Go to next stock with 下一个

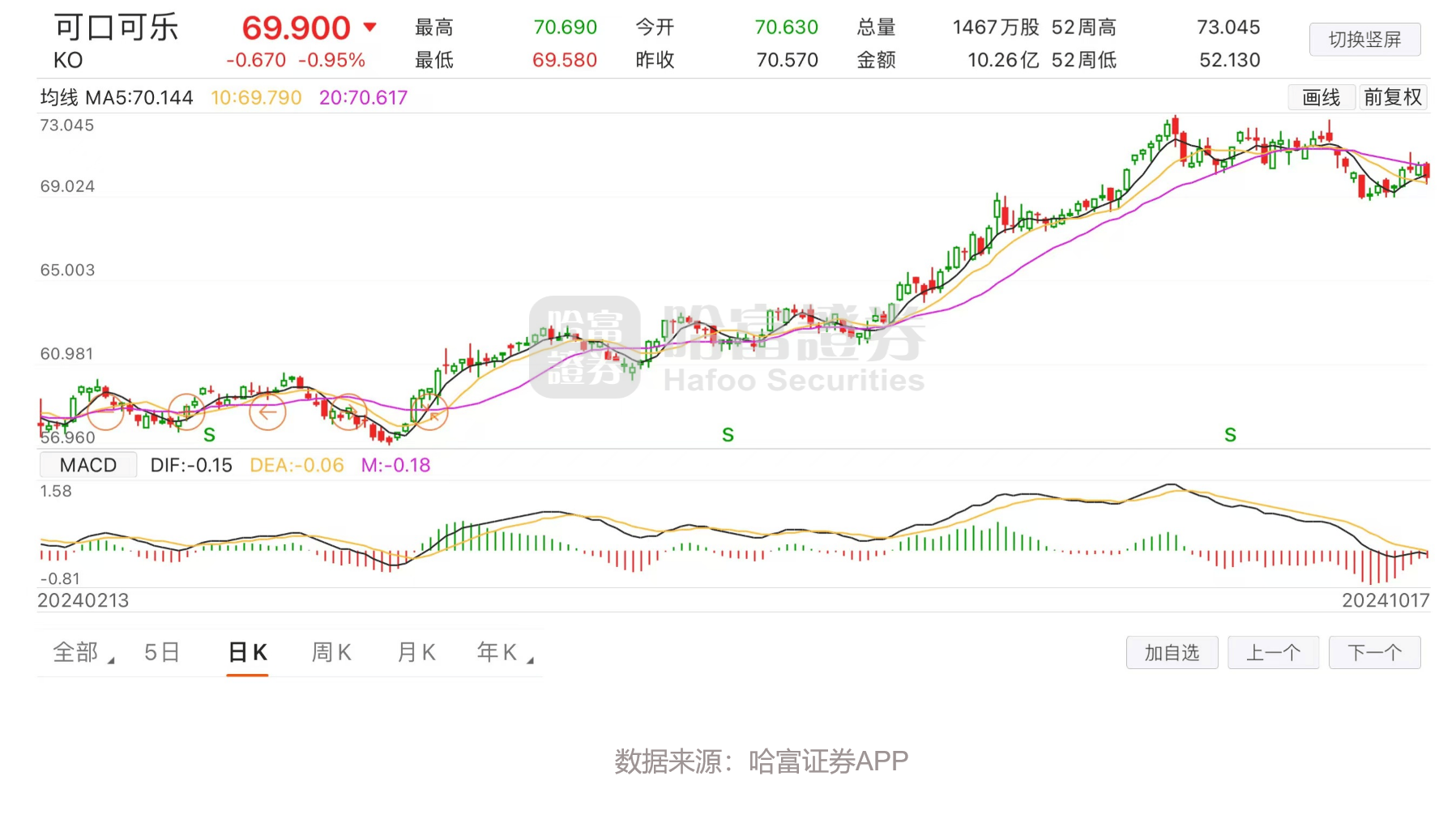pyautogui.click(x=1374, y=653)
